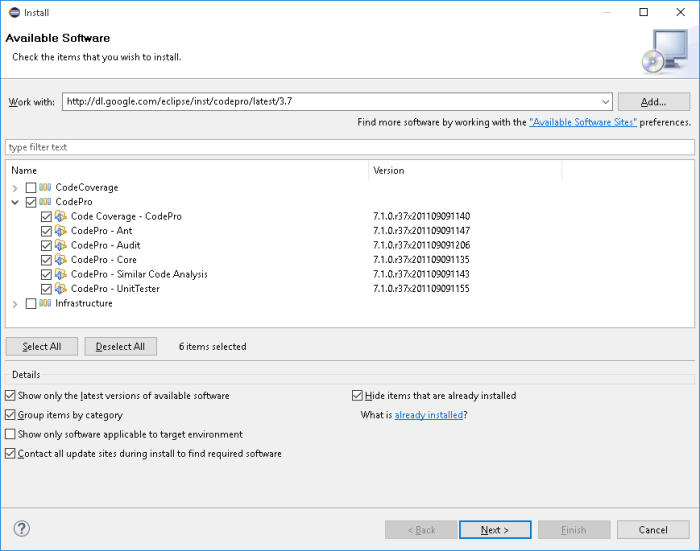Collapse the CodePro tree node
The image size is (700, 551).
tap(15, 202)
